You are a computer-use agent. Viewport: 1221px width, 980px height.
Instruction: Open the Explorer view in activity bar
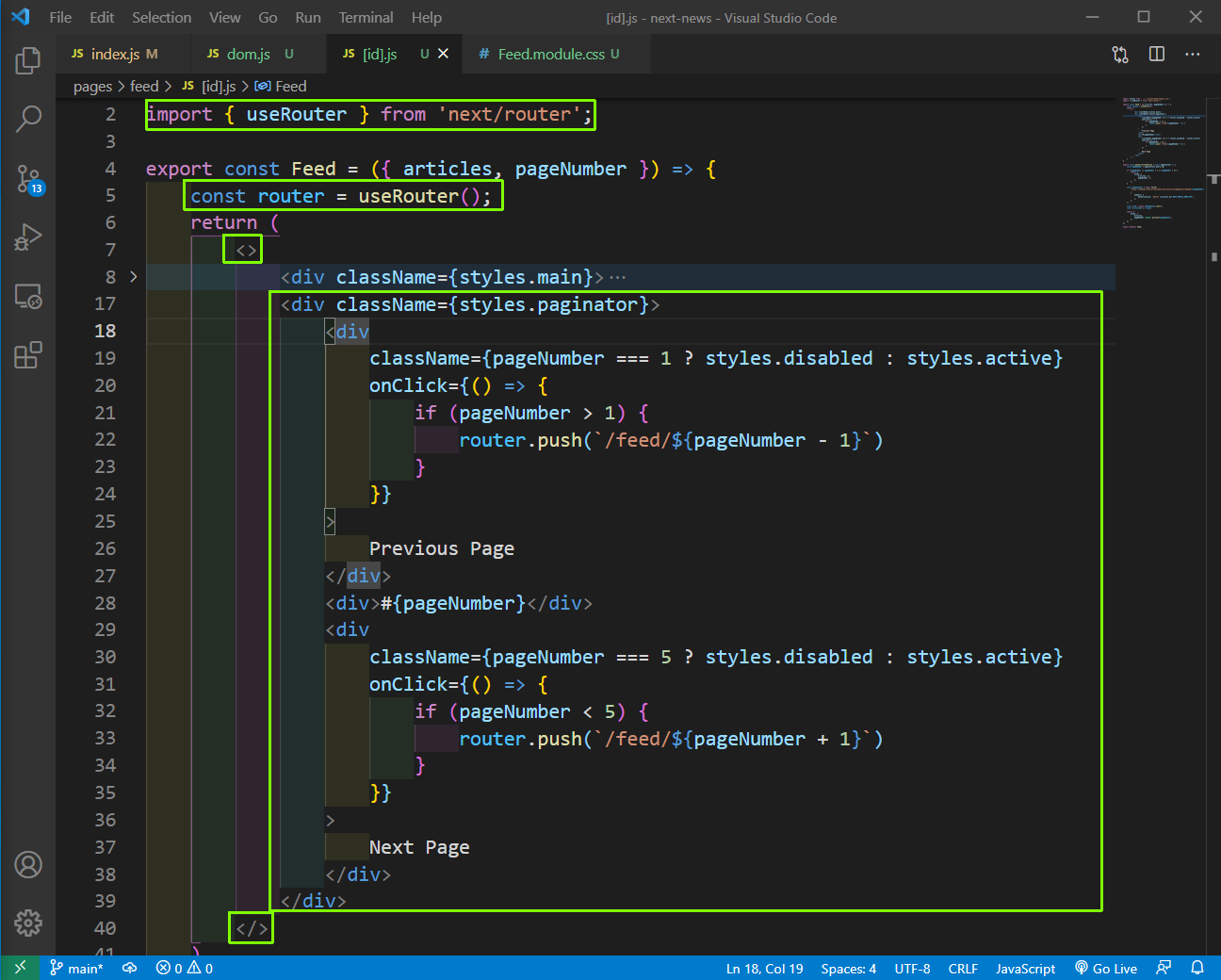click(28, 61)
